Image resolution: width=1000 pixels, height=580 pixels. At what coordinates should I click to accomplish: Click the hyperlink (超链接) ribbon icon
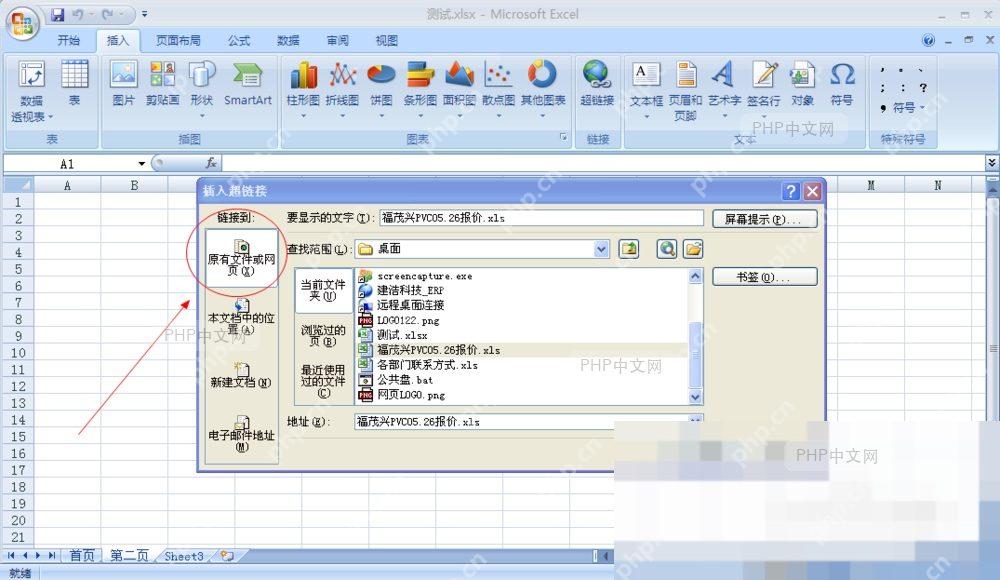597,83
